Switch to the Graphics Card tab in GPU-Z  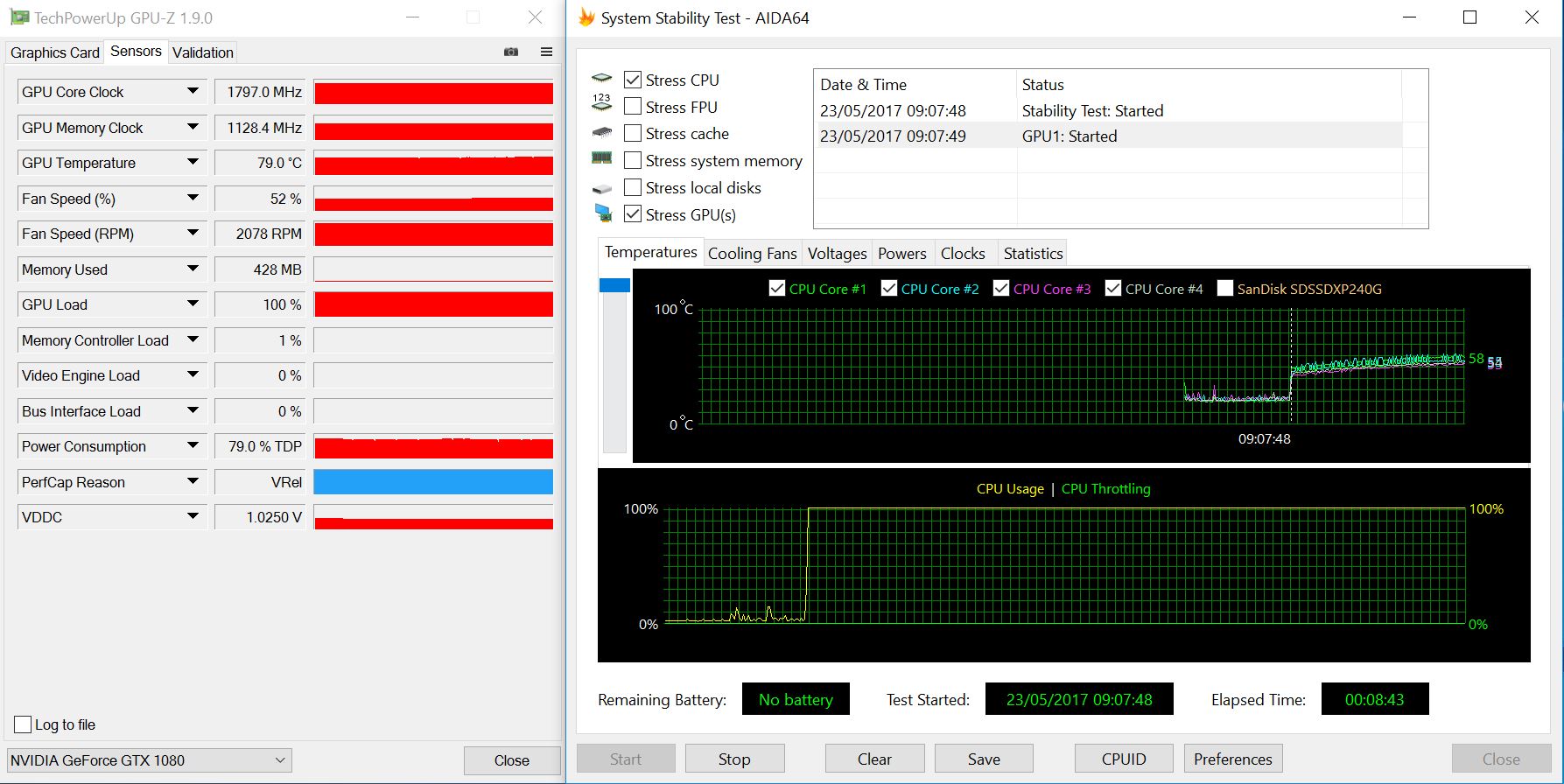(55, 52)
